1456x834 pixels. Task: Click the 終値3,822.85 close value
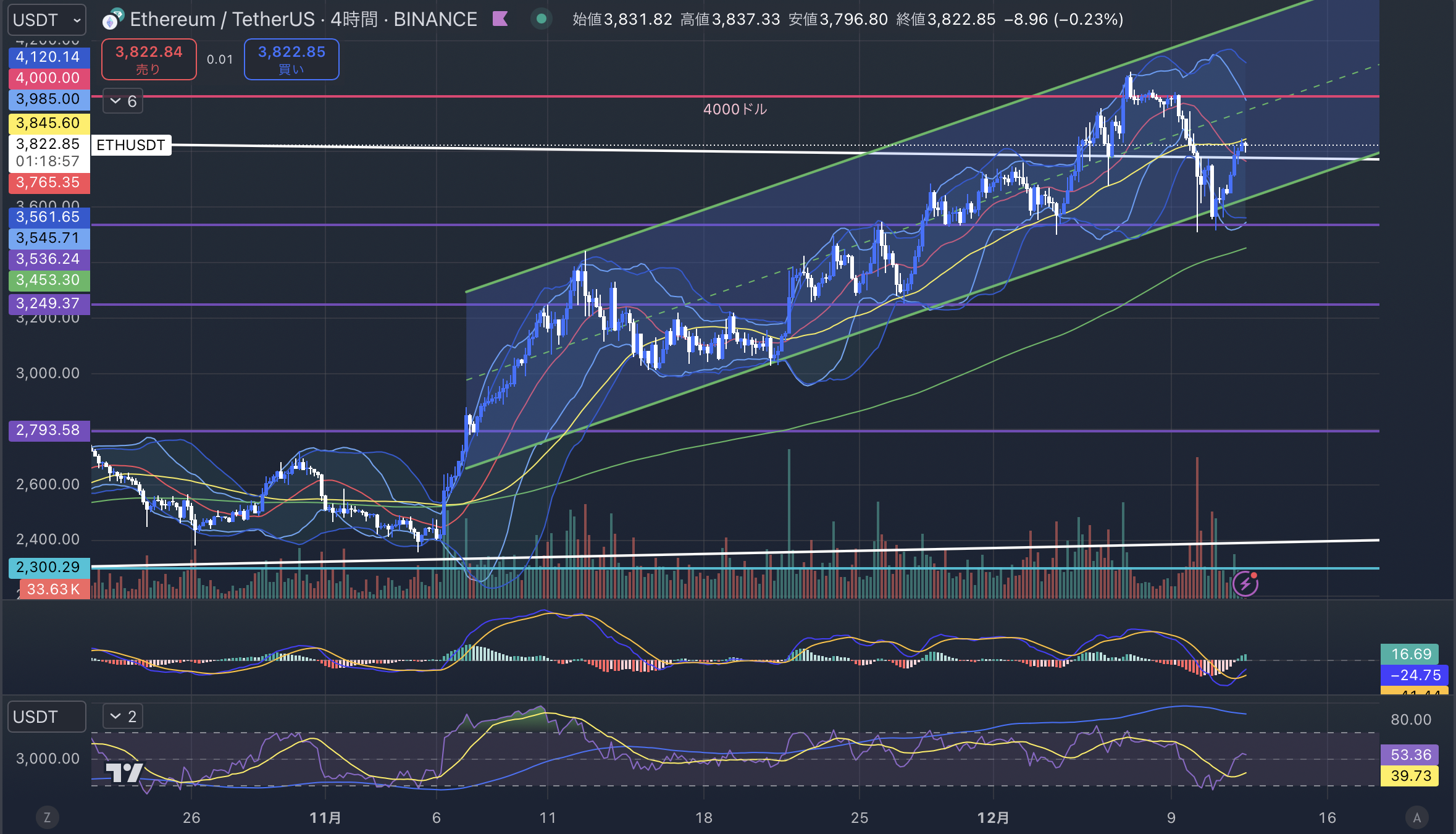(x=946, y=20)
